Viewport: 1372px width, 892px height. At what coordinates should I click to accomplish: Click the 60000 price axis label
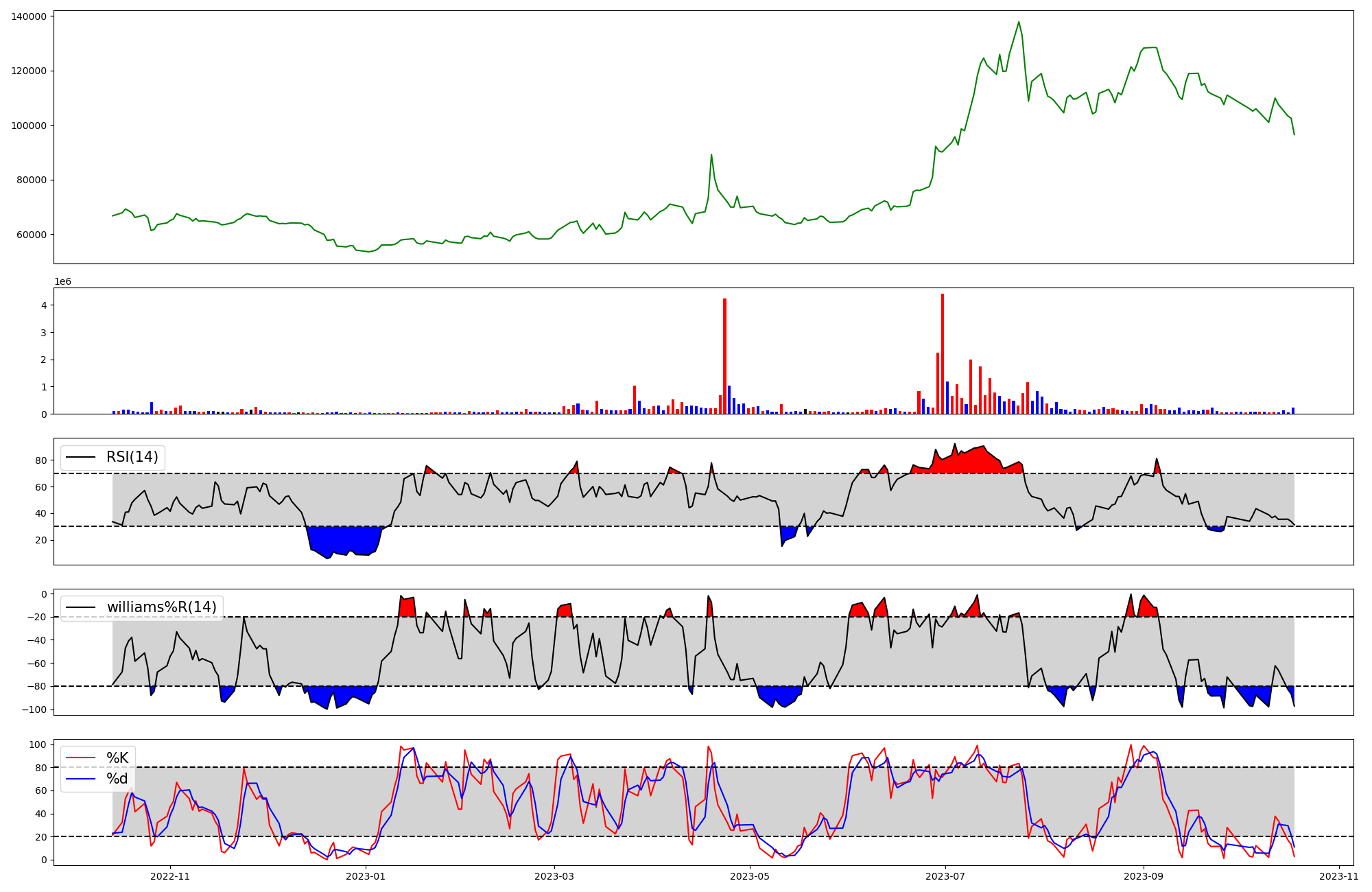[32, 235]
